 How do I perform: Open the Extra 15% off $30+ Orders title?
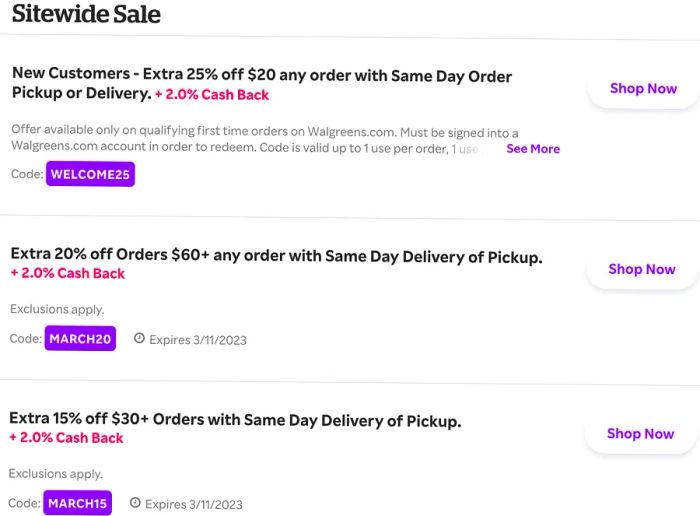[235, 420]
